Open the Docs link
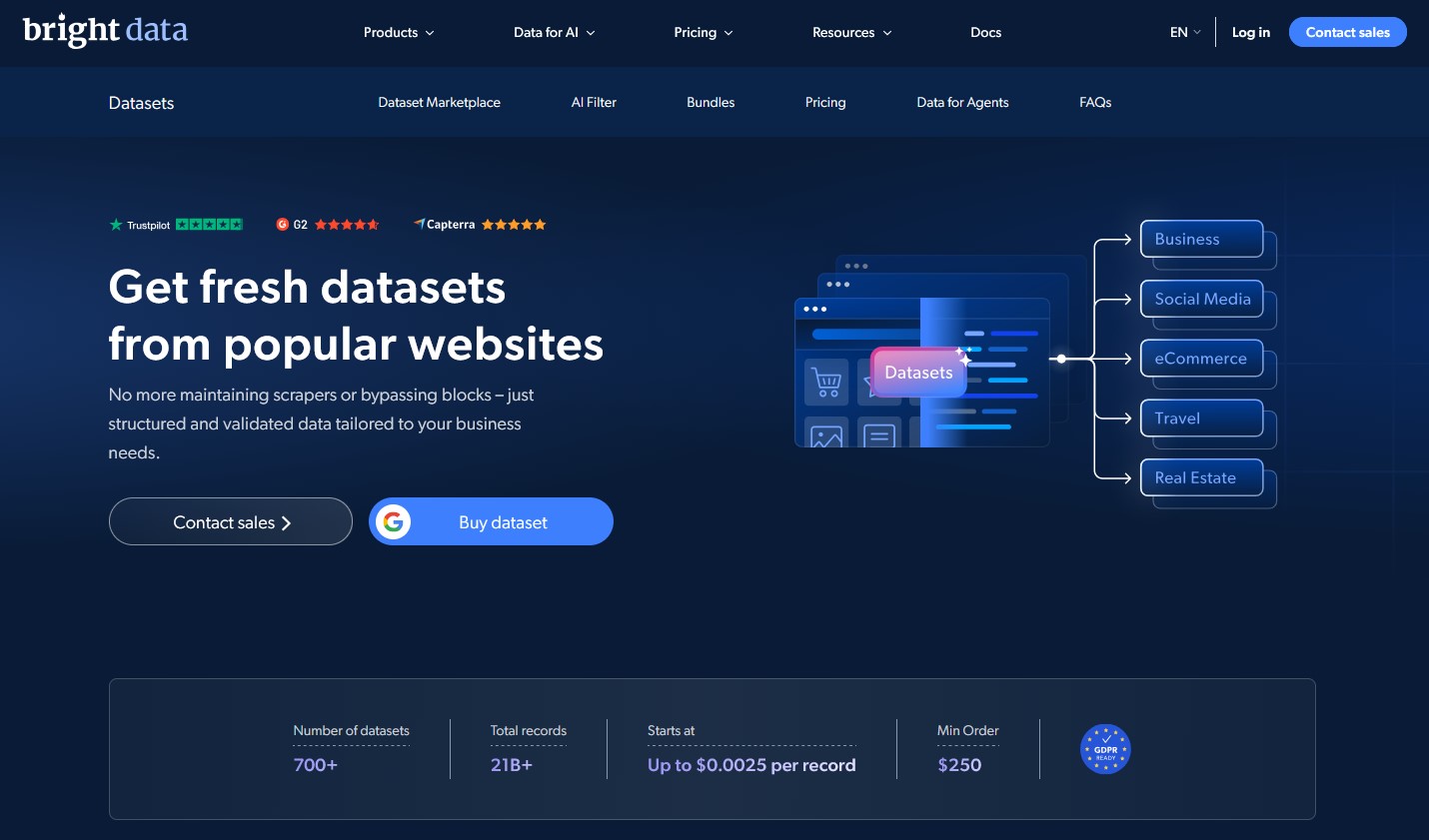This screenshot has width=1429, height=840. coord(986,32)
